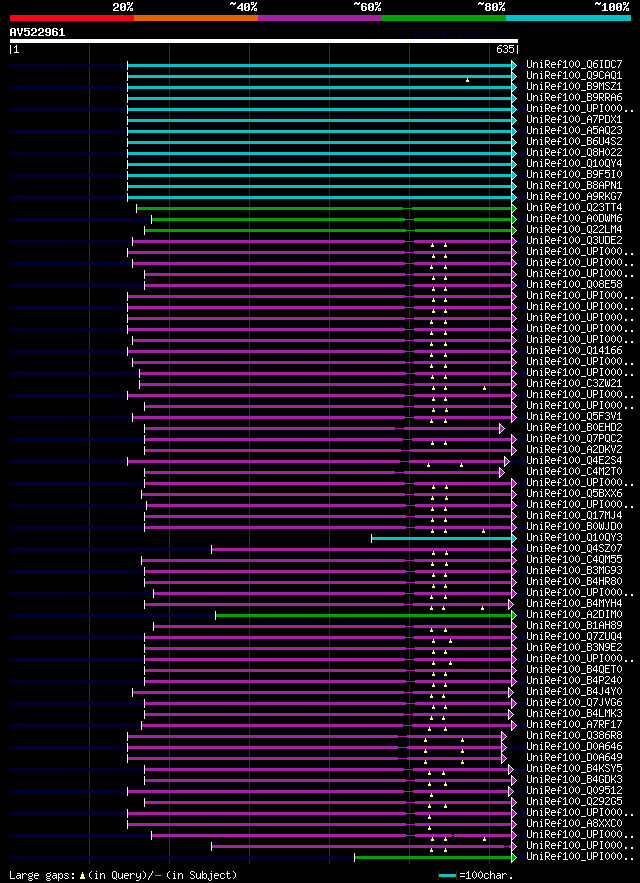Open hit UniRef100_Q6IDC7
640x883 pixels.
point(574,65)
